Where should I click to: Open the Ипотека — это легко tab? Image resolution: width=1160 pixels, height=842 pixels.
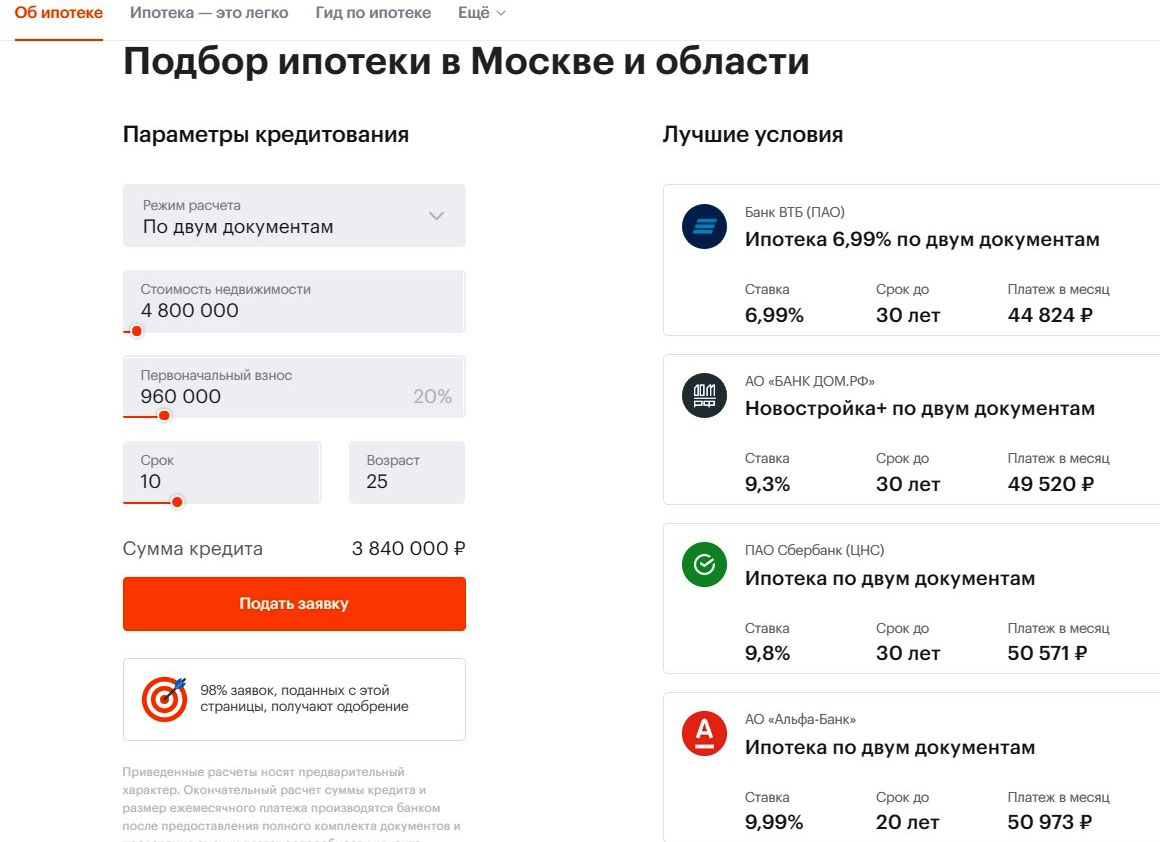[x=209, y=13]
